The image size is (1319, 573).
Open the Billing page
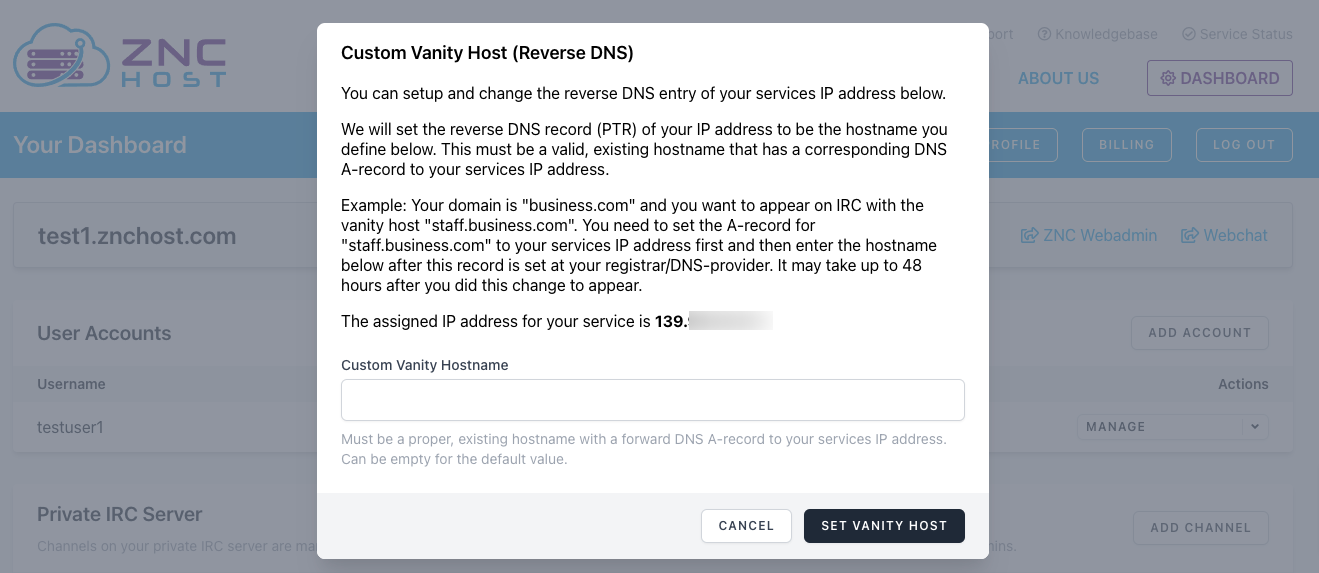pos(1127,145)
